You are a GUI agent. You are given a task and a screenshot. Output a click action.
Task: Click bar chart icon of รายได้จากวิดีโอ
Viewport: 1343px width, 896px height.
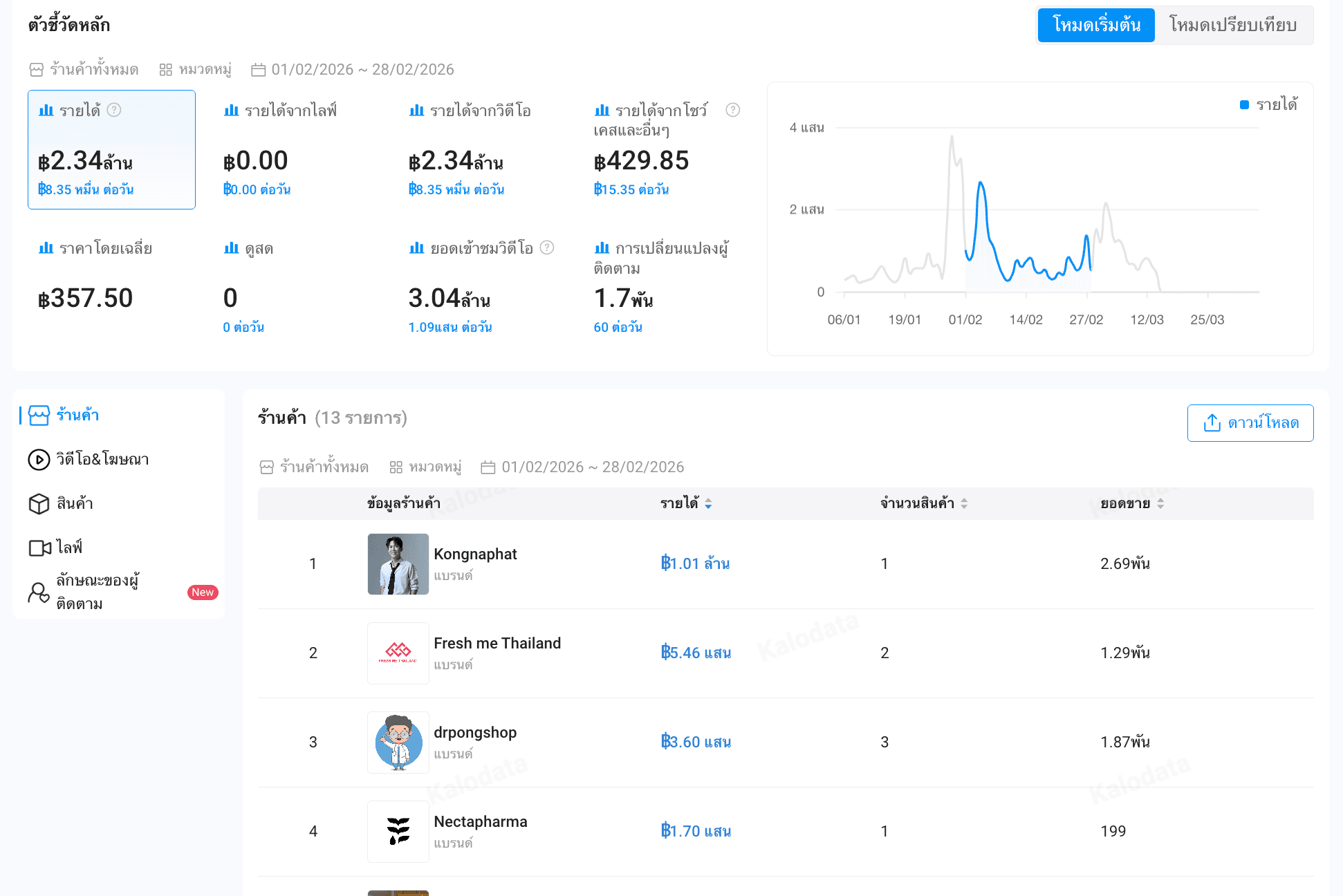tap(416, 111)
